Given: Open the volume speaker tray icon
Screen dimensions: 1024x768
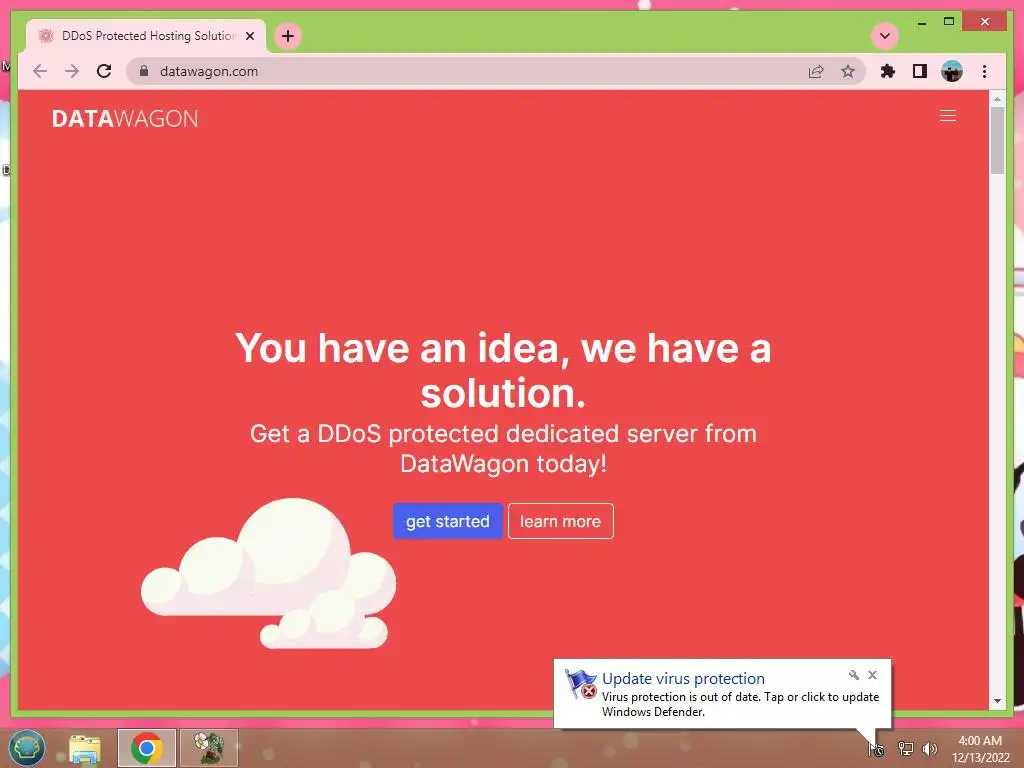Looking at the screenshot, I should [x=930, y=749].
